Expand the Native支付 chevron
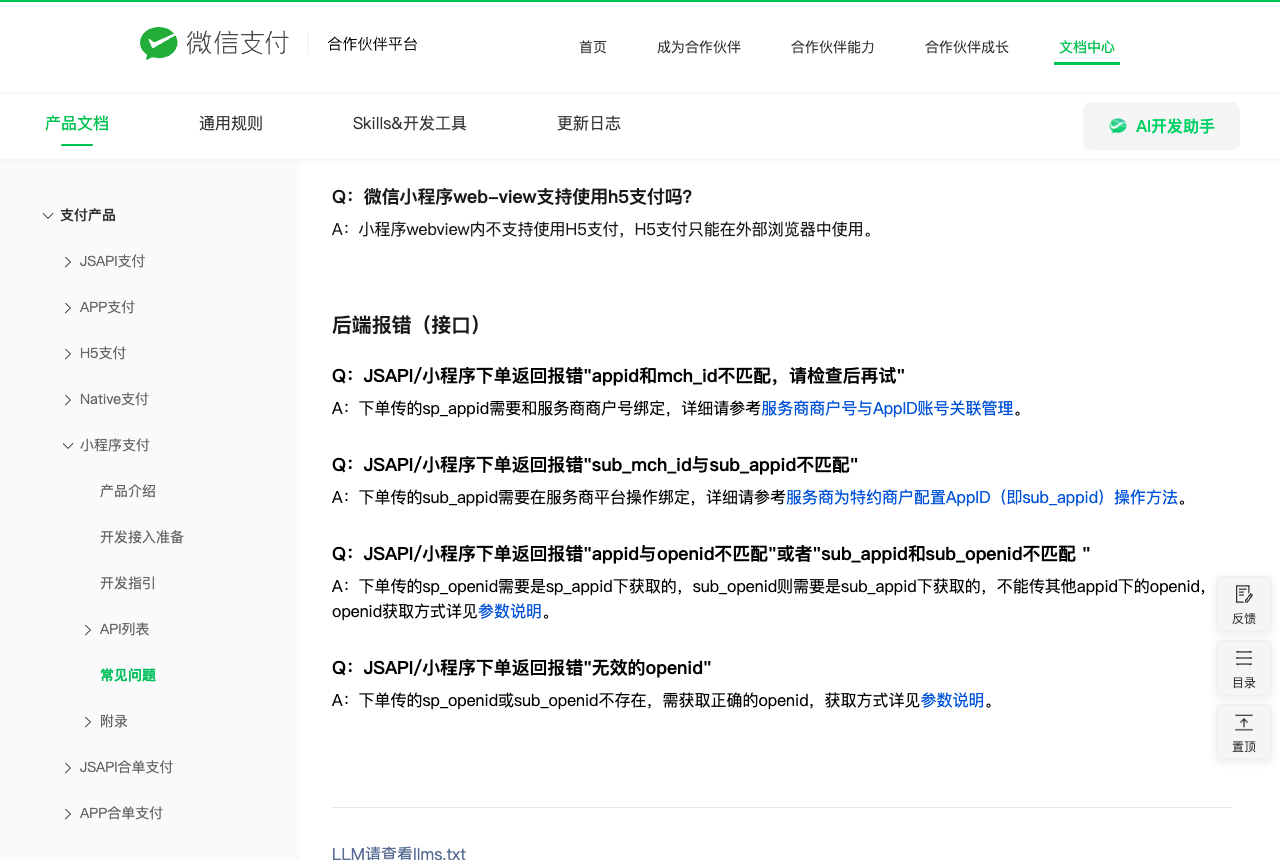 pos(68,400)
